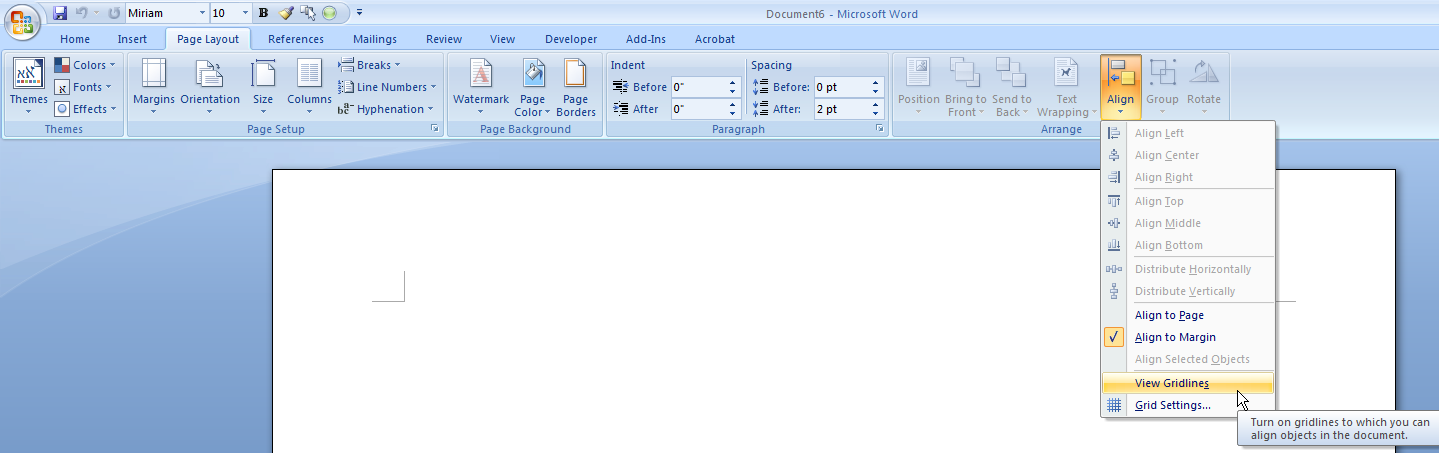Open the page Size options
Screen dimensions: 1439x453
pyautogui.click(x=263, y=88)
